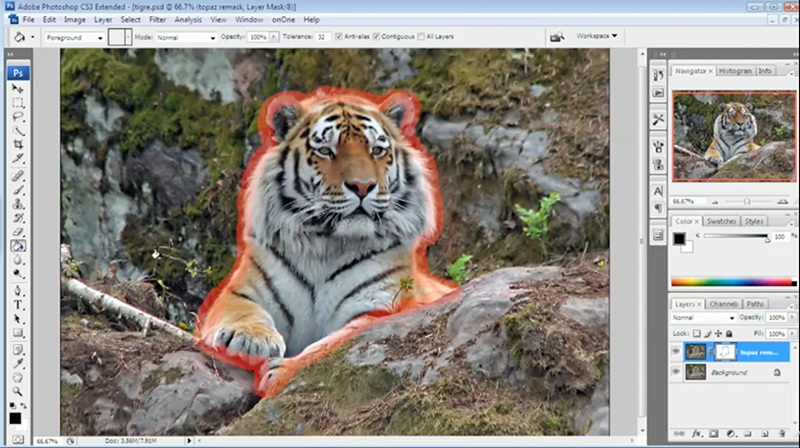
Task: Select the Lasso tool
Action: [18, 116]
